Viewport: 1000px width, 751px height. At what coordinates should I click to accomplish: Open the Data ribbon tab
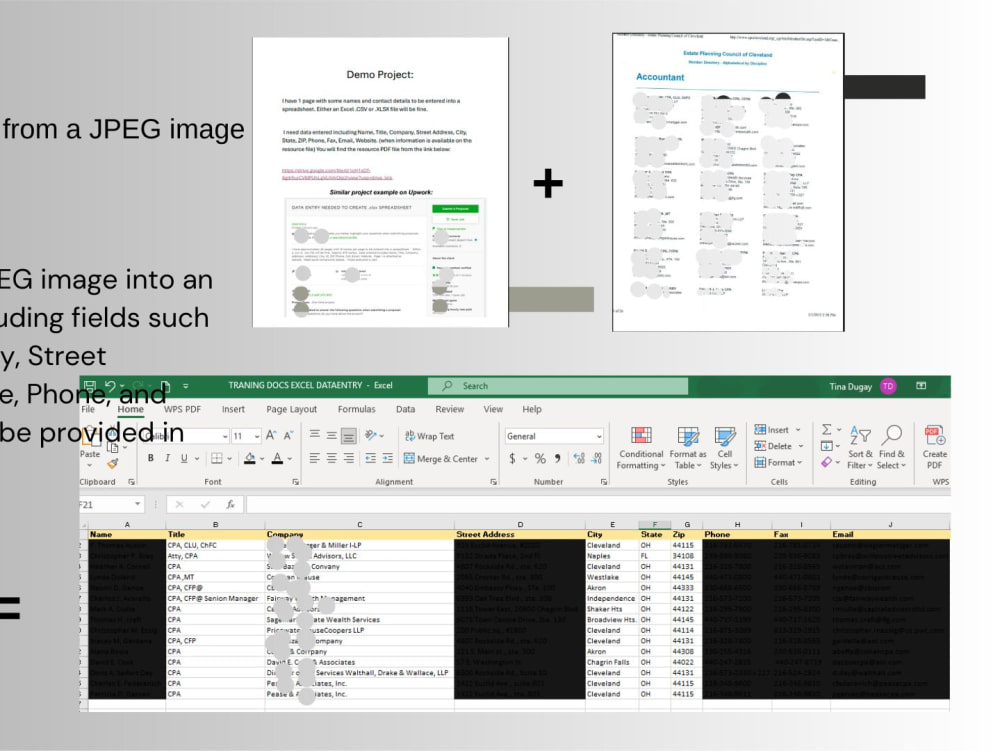coord(405,409)
